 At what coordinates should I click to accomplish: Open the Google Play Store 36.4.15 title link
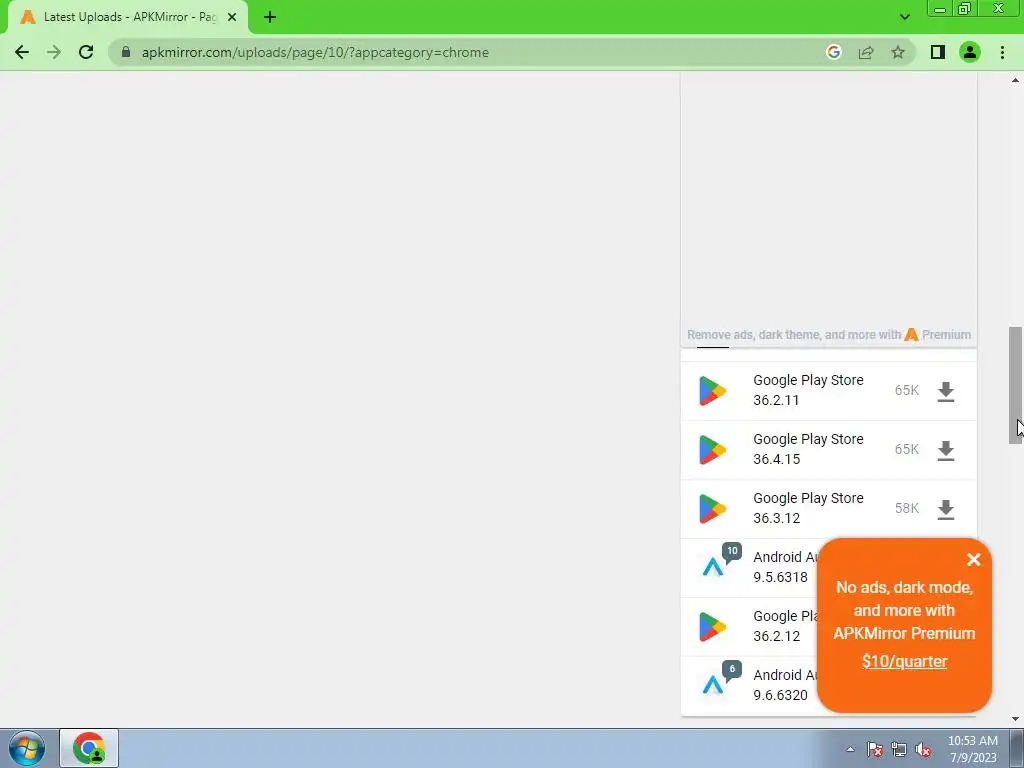(x=808, y=449)
